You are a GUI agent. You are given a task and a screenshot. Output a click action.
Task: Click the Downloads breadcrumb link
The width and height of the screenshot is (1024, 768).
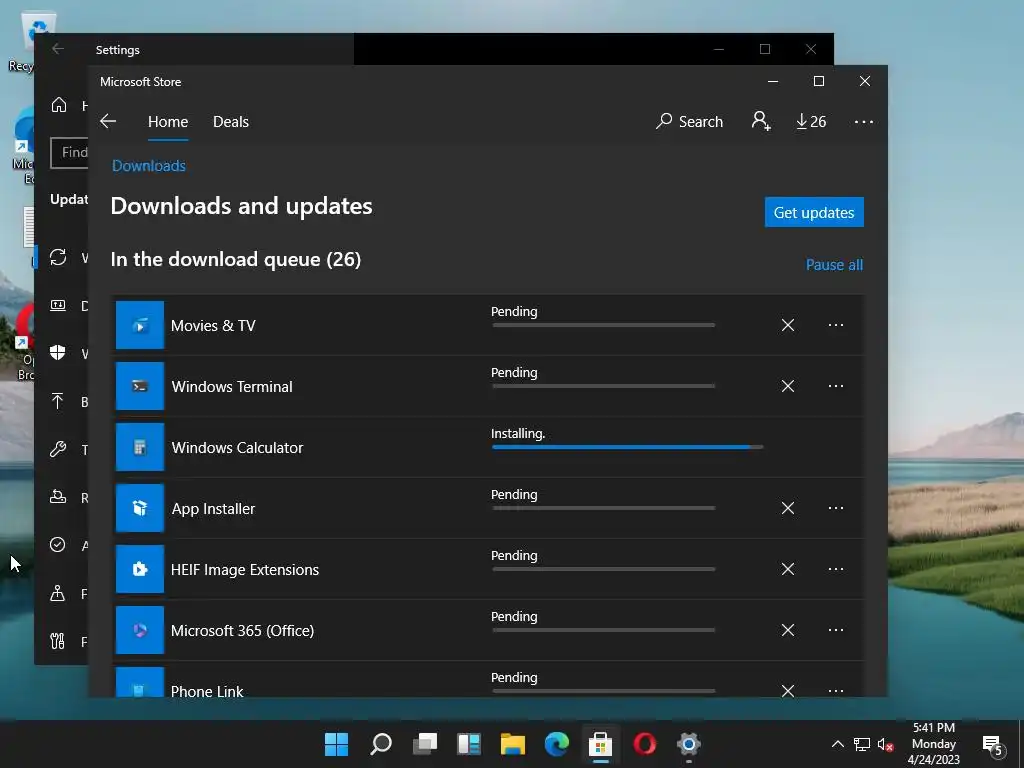point(149,166)
